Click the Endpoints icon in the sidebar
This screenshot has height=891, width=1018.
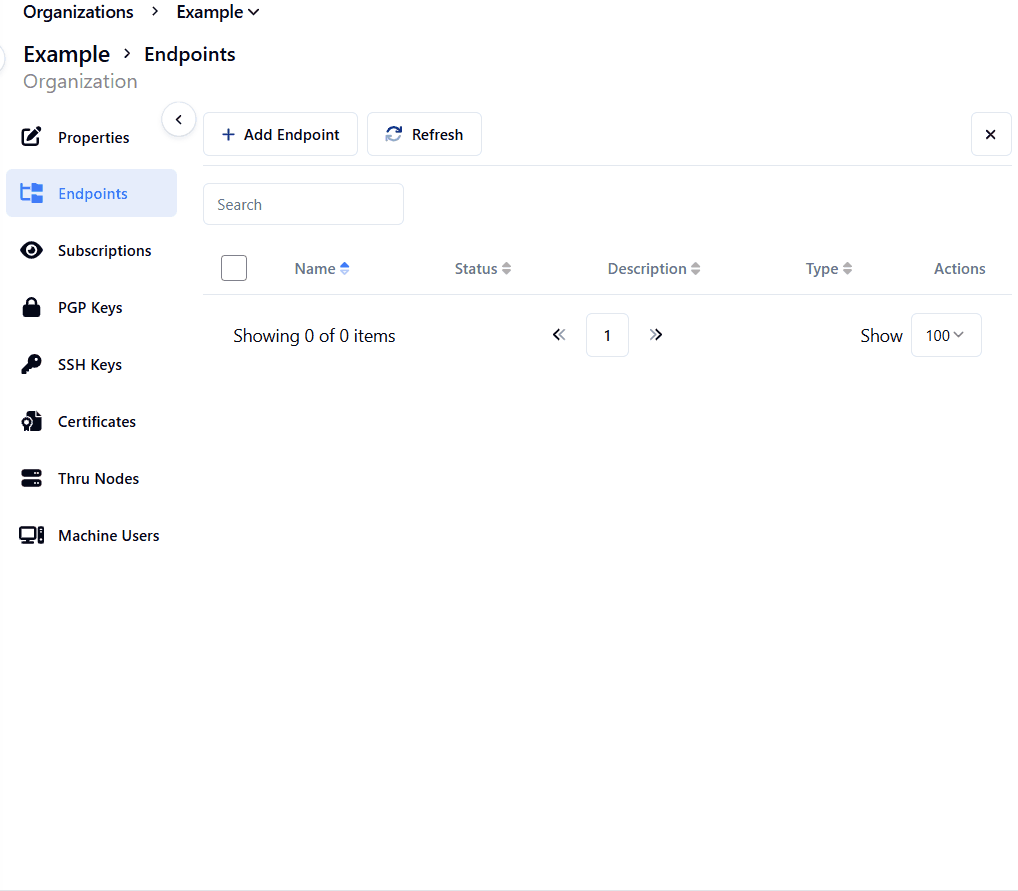pyautogui.click(x=31, y=193)
